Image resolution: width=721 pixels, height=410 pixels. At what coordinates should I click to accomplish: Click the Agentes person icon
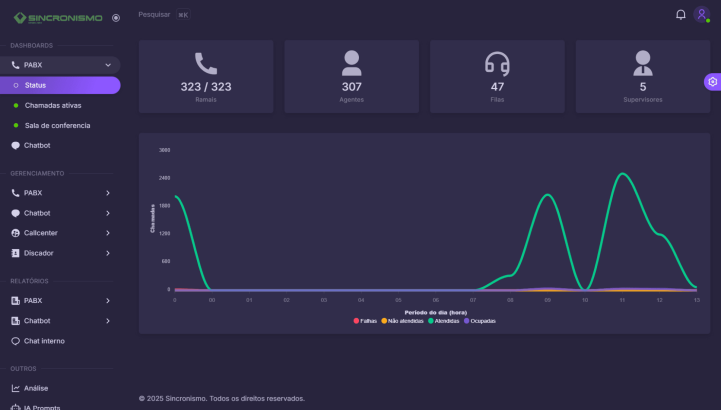[x=351, y=64]
